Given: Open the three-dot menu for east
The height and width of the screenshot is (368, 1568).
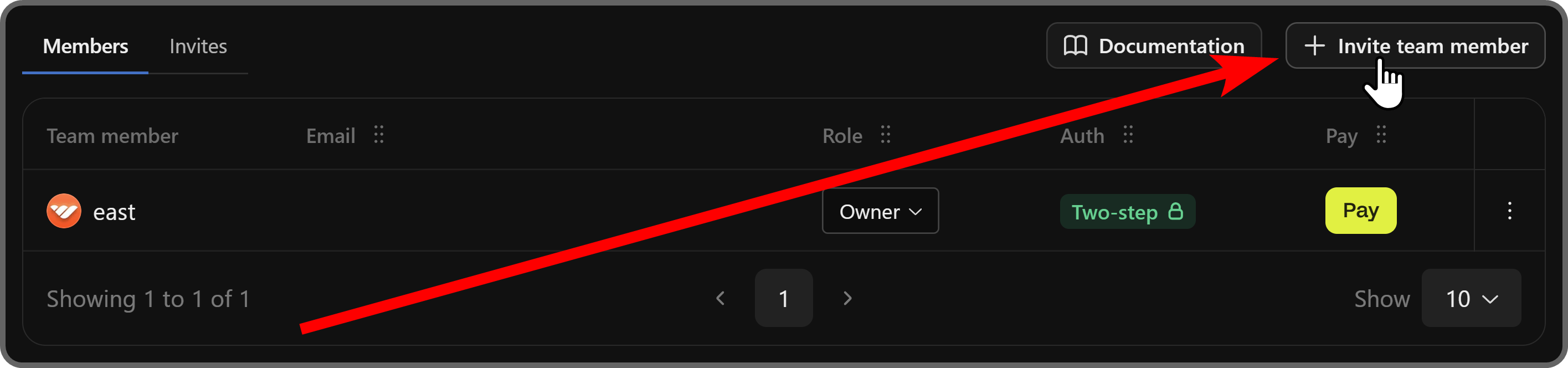Looking at the screenshot, I should pyautogui.click(x=1510, y=211).
